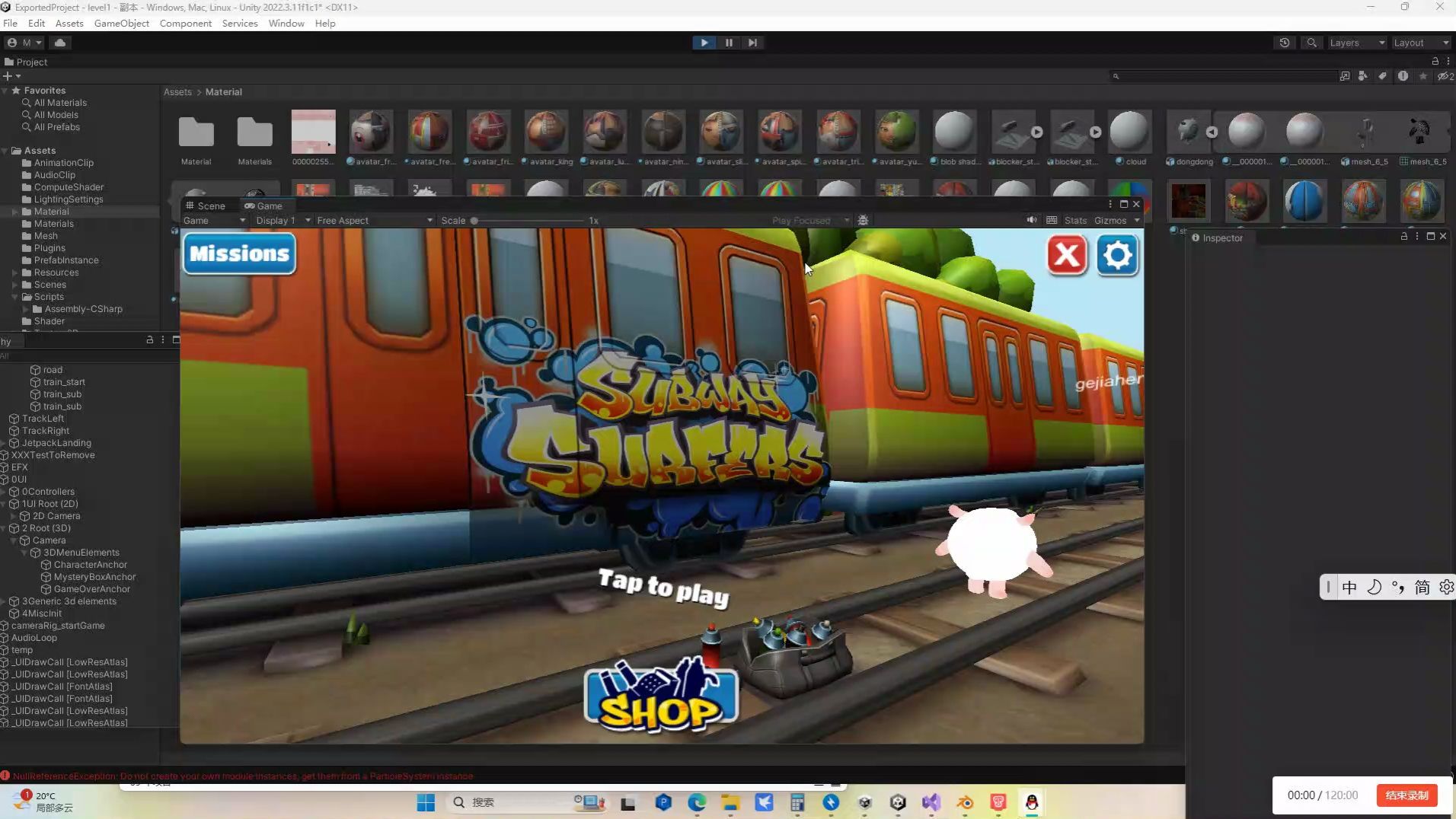
Task: Select AudioLoop in the Hierarchy
Action: (x=34, y=638)
